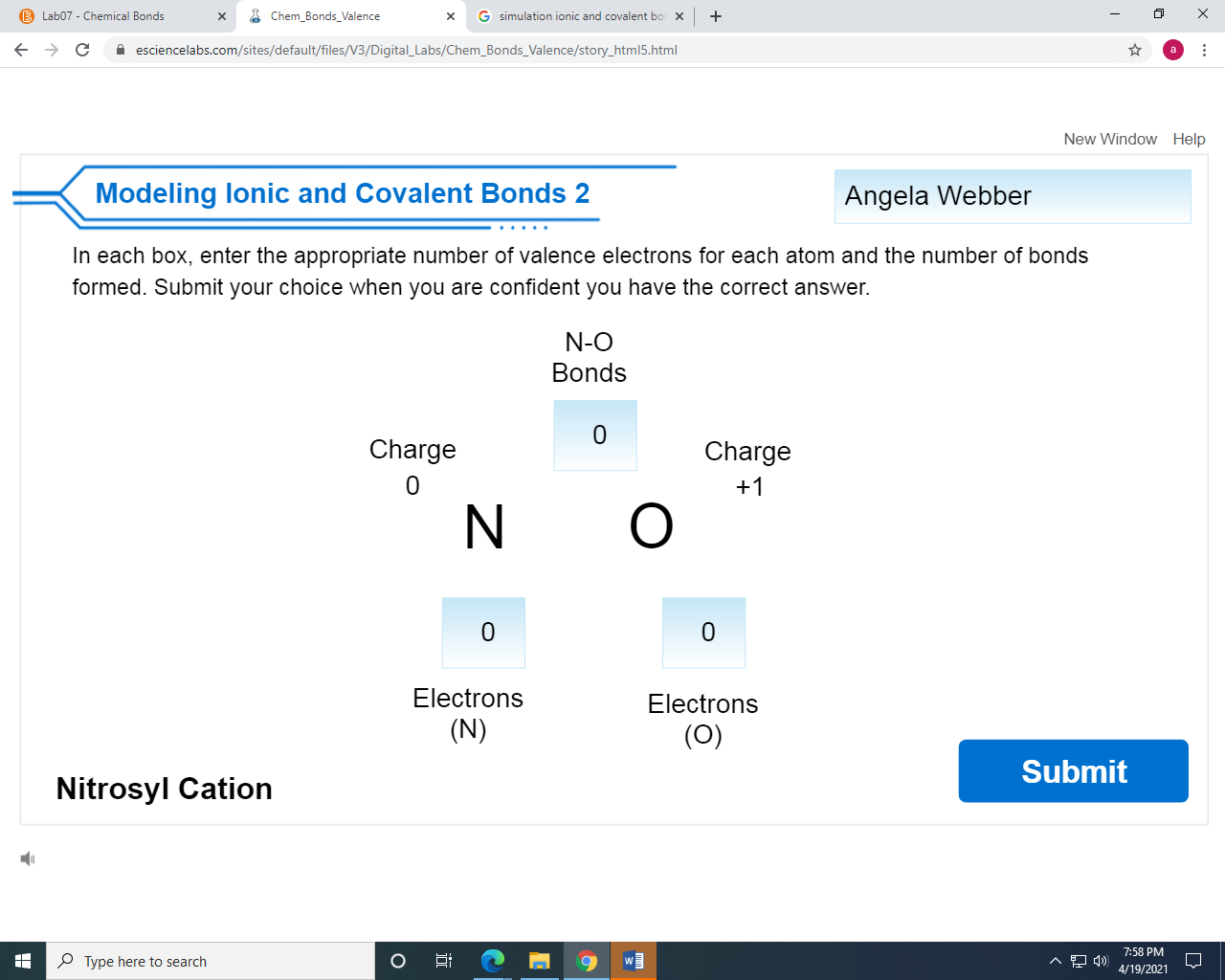Switch to Chrome on the taskbar
This screenshot has height=980, width=1225.
coord(587,961)
